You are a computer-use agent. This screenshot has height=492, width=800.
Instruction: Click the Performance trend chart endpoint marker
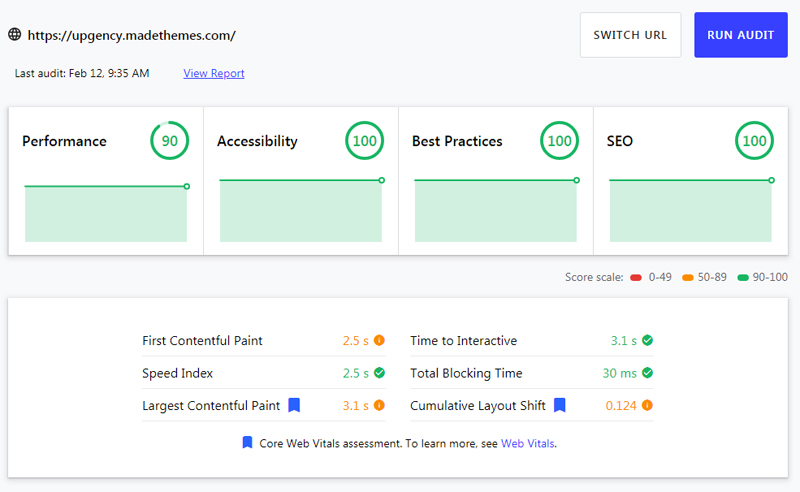pyautogui.click(x=187, y=186)
